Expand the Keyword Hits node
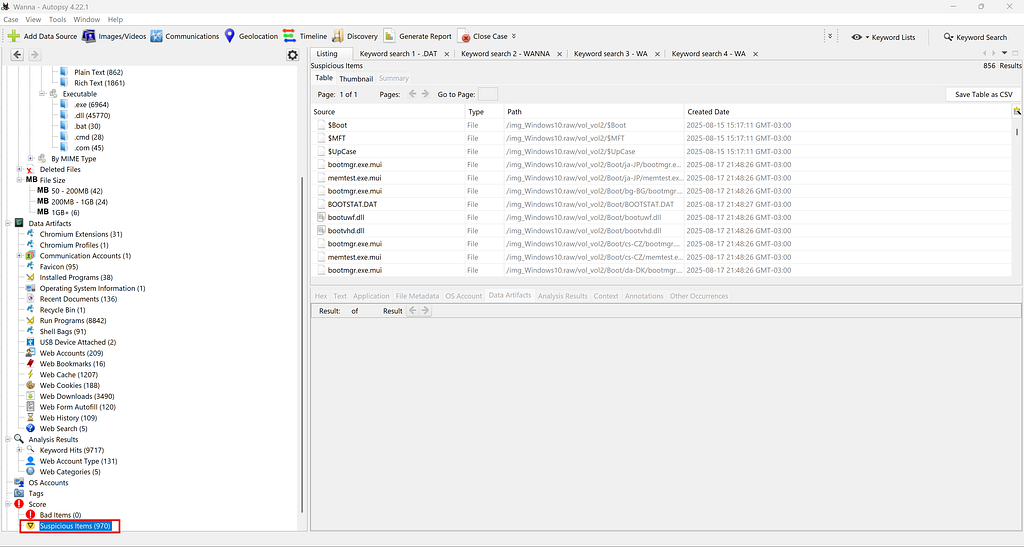 coord(19,450)
